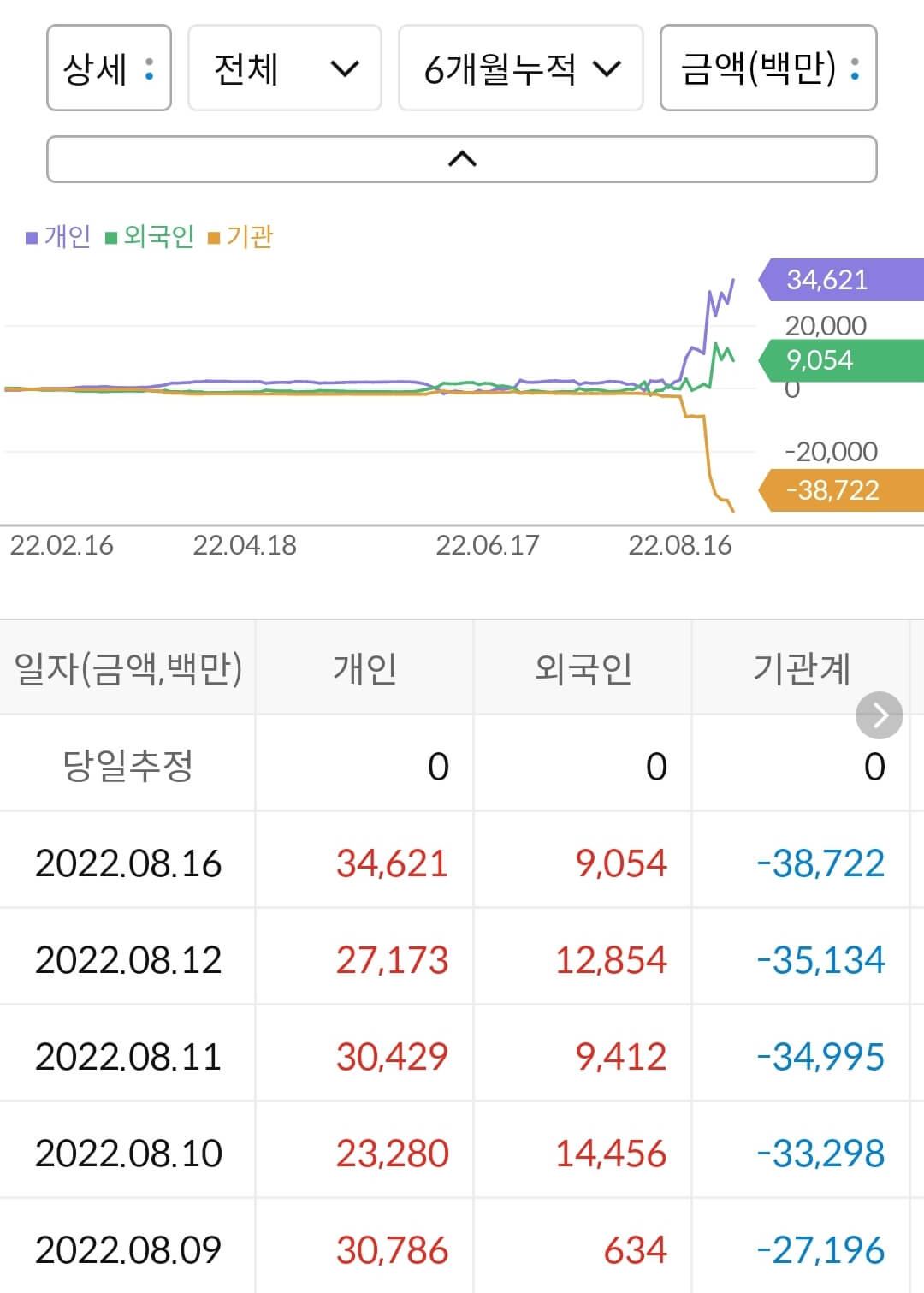Collapse the chart with the chevron bar
Viewport: 924px width, 1293px height.
click(x=462, y=158)
